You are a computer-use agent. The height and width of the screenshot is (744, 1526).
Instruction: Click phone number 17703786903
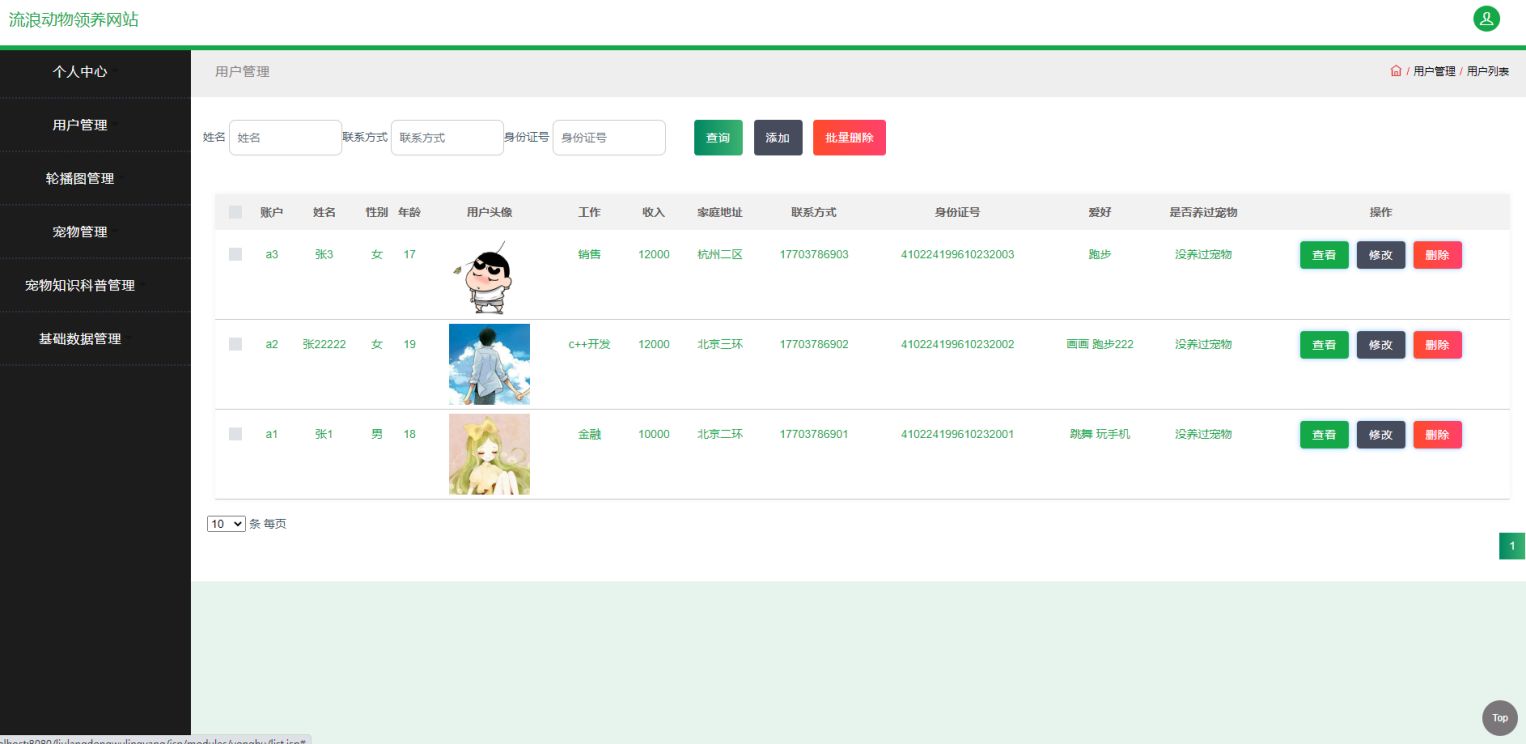[814, 254]
